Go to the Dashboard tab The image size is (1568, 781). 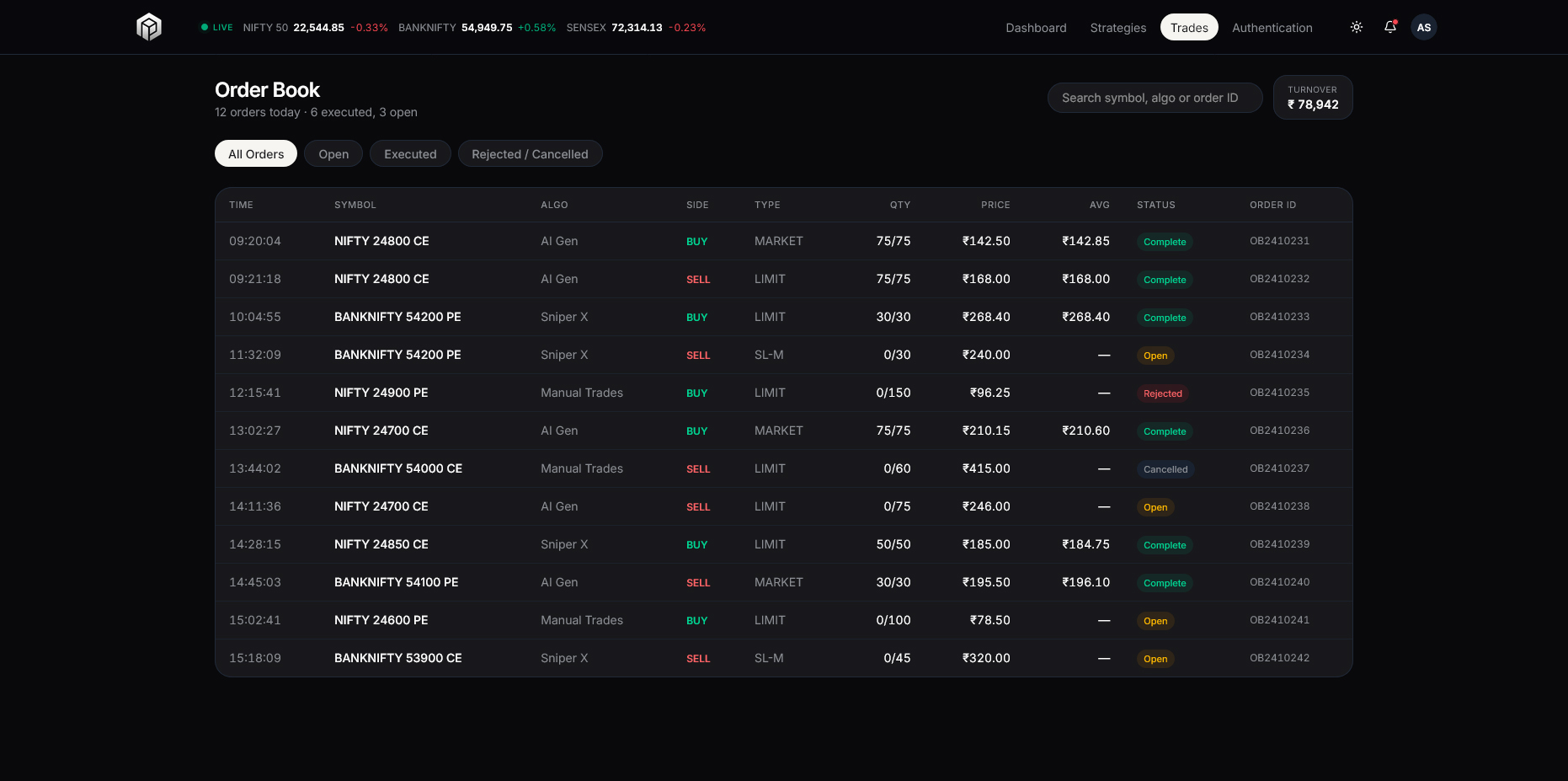click(1036, 28)
